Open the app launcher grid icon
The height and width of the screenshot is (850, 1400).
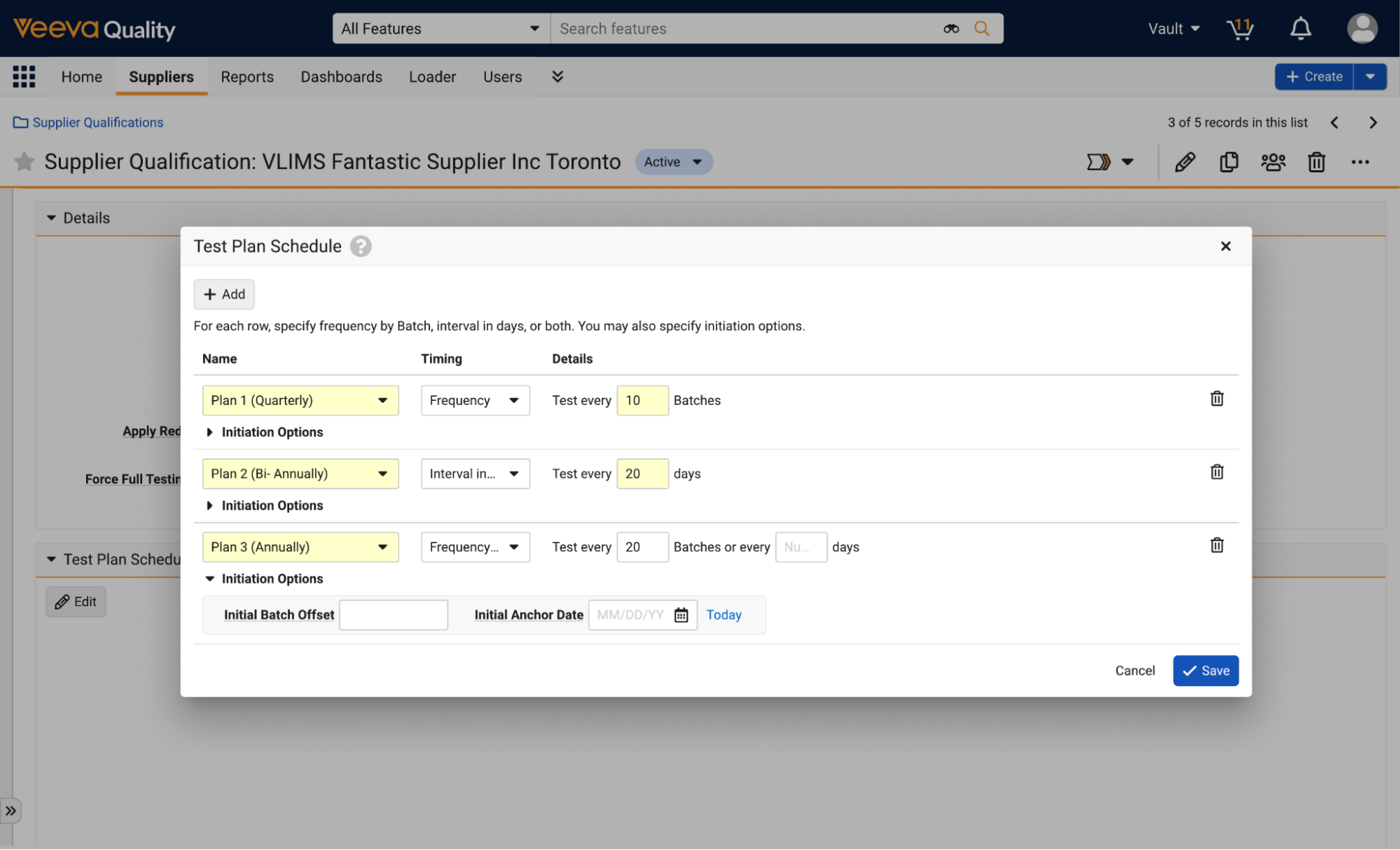(x=24, y=76)
